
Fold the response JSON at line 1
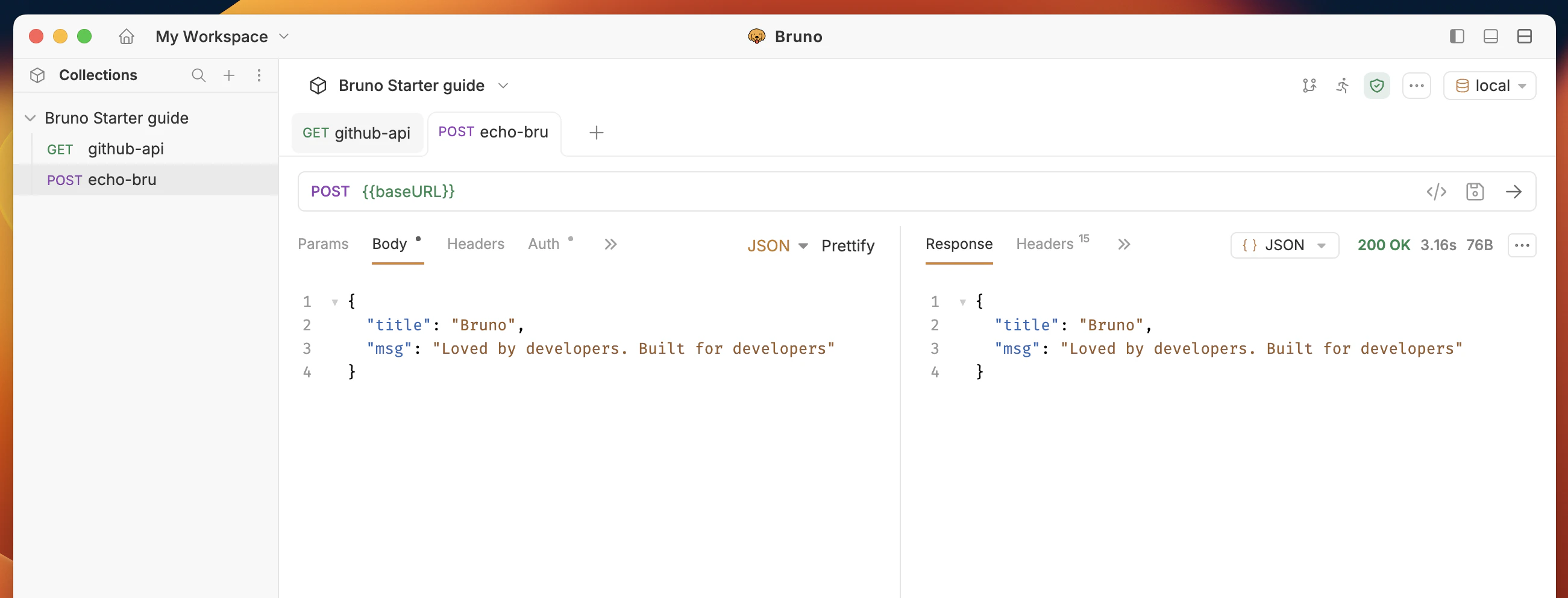[x=962, y=303]
